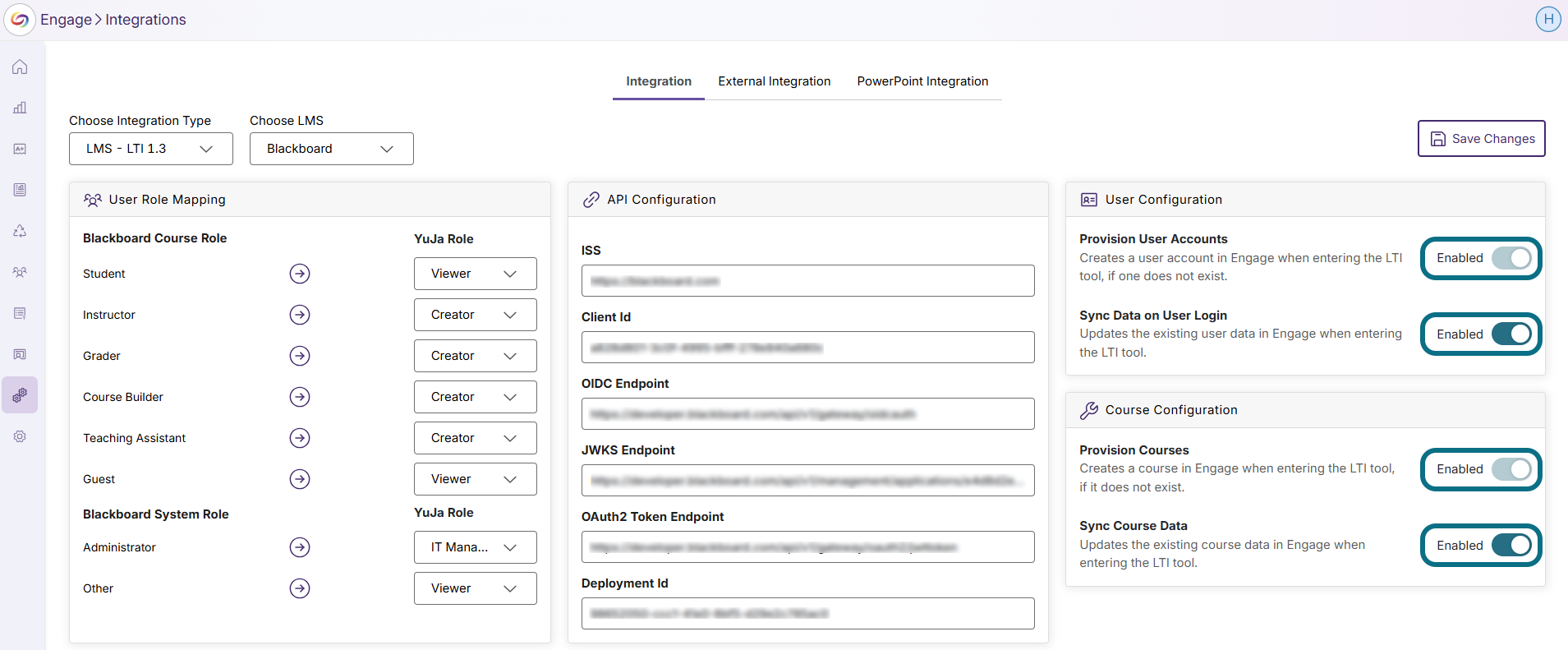Viewport: 1568px width, 650px height.
Task: Click the API Configuration link icon
Action: click(591, 200)
